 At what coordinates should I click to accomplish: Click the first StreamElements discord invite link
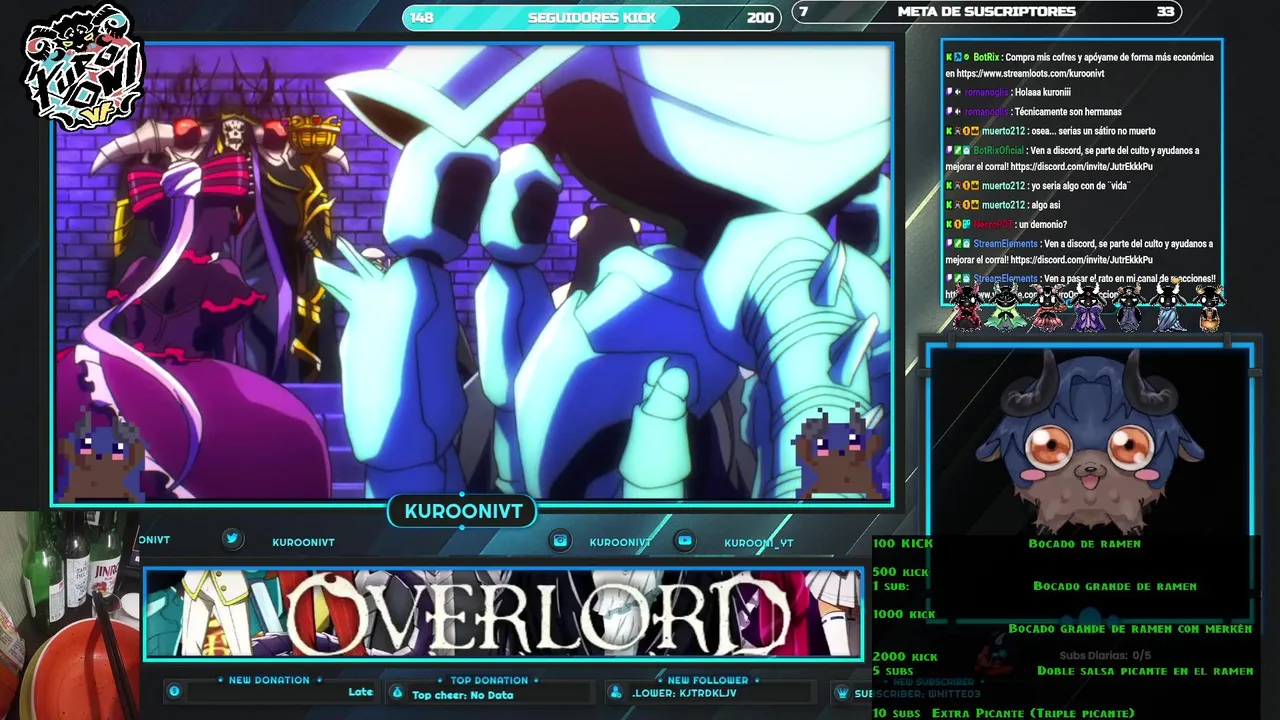pyautogui.click(x=1081, y=260)
